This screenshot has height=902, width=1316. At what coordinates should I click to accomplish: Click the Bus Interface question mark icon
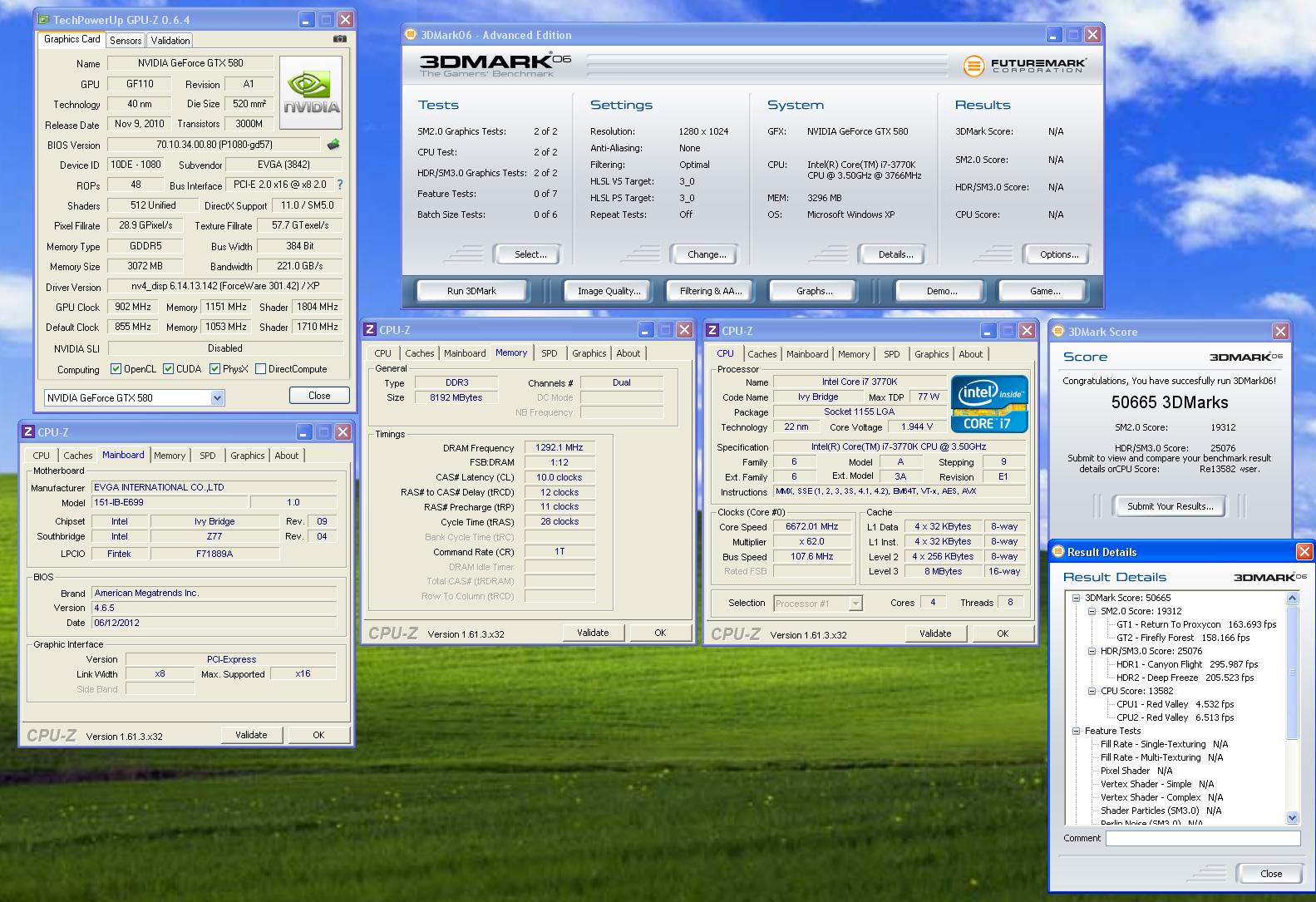click(x=339, y=185)
